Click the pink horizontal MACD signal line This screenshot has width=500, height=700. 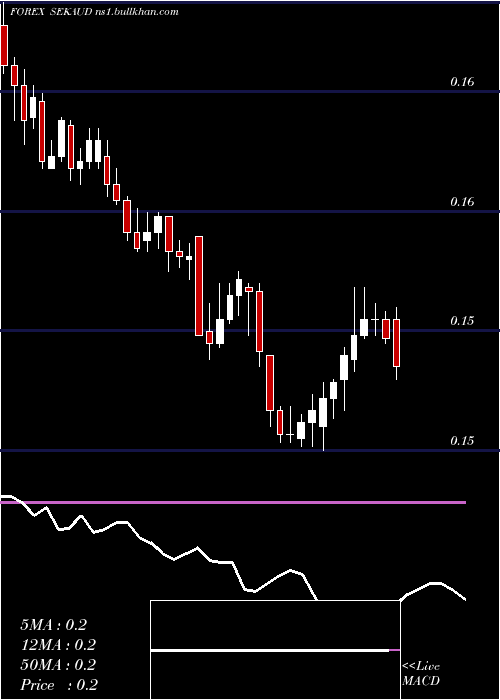click(x=233, y=502)
